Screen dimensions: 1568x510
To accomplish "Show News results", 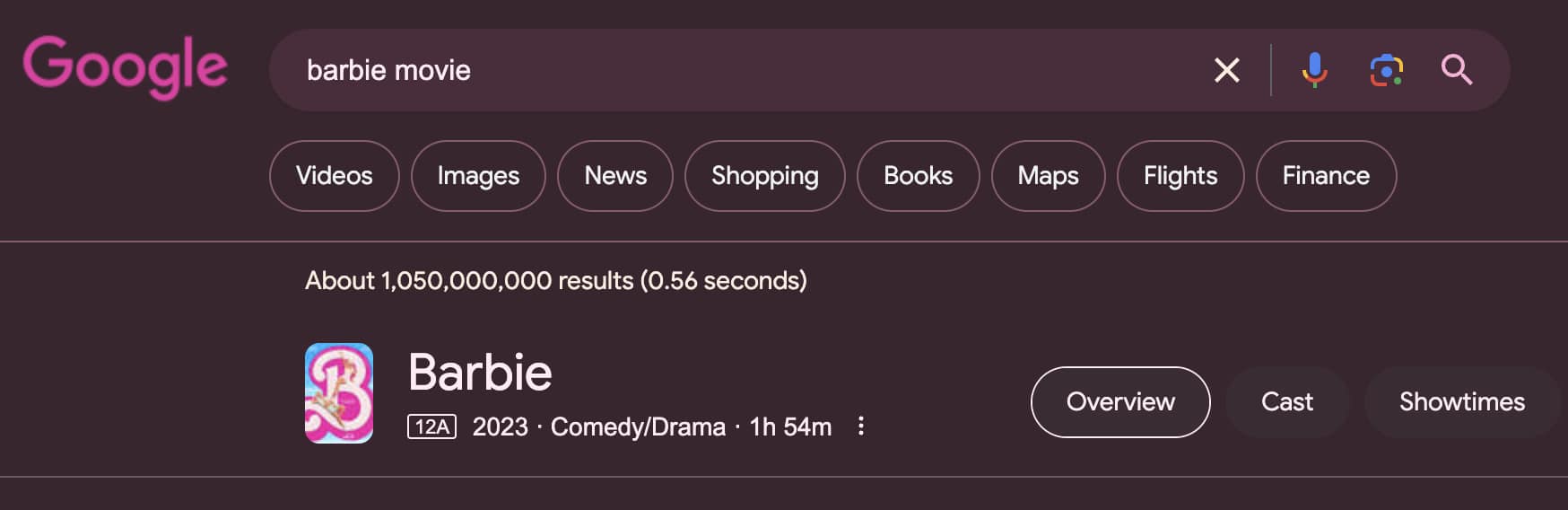I will click(615, 176).
